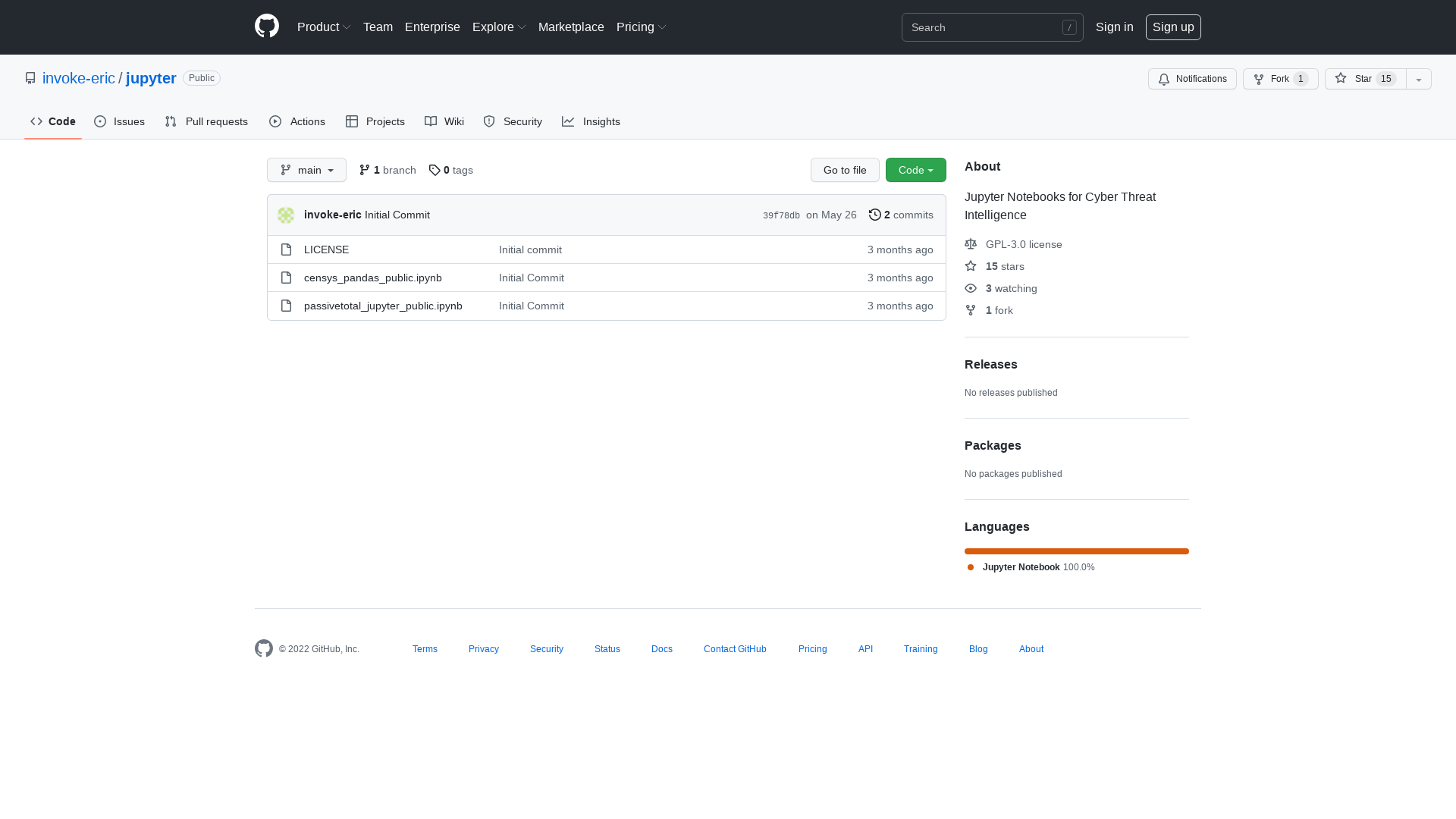Image resolution: width=1456 pixels, height=819 pixels.
Task: View the 0 tags link
Action: point(451,170)
